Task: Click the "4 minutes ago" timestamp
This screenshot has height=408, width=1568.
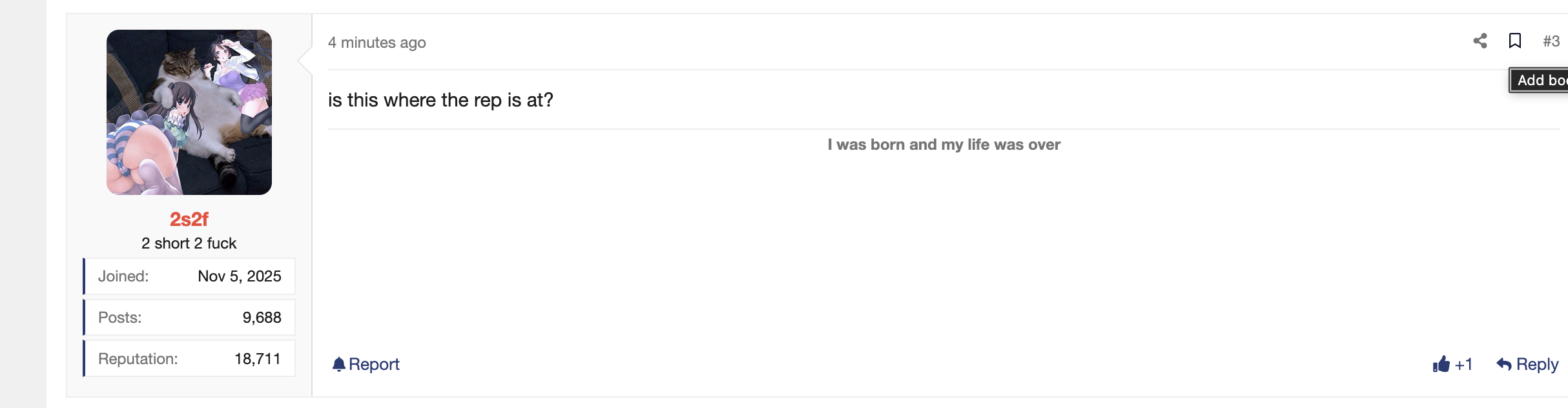Action: coord(377,43)
